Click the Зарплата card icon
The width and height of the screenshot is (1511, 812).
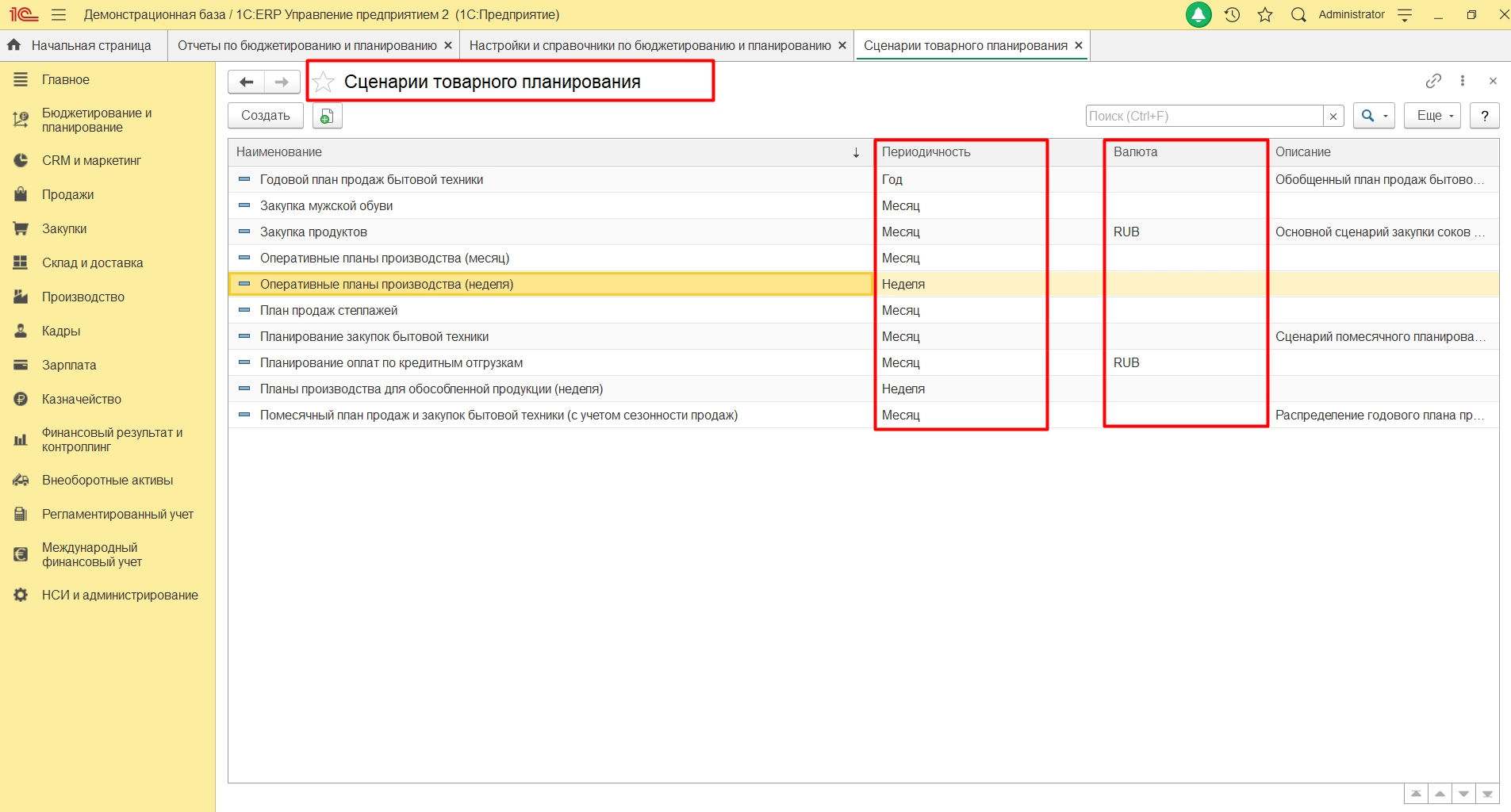click(x=21, y=365)
